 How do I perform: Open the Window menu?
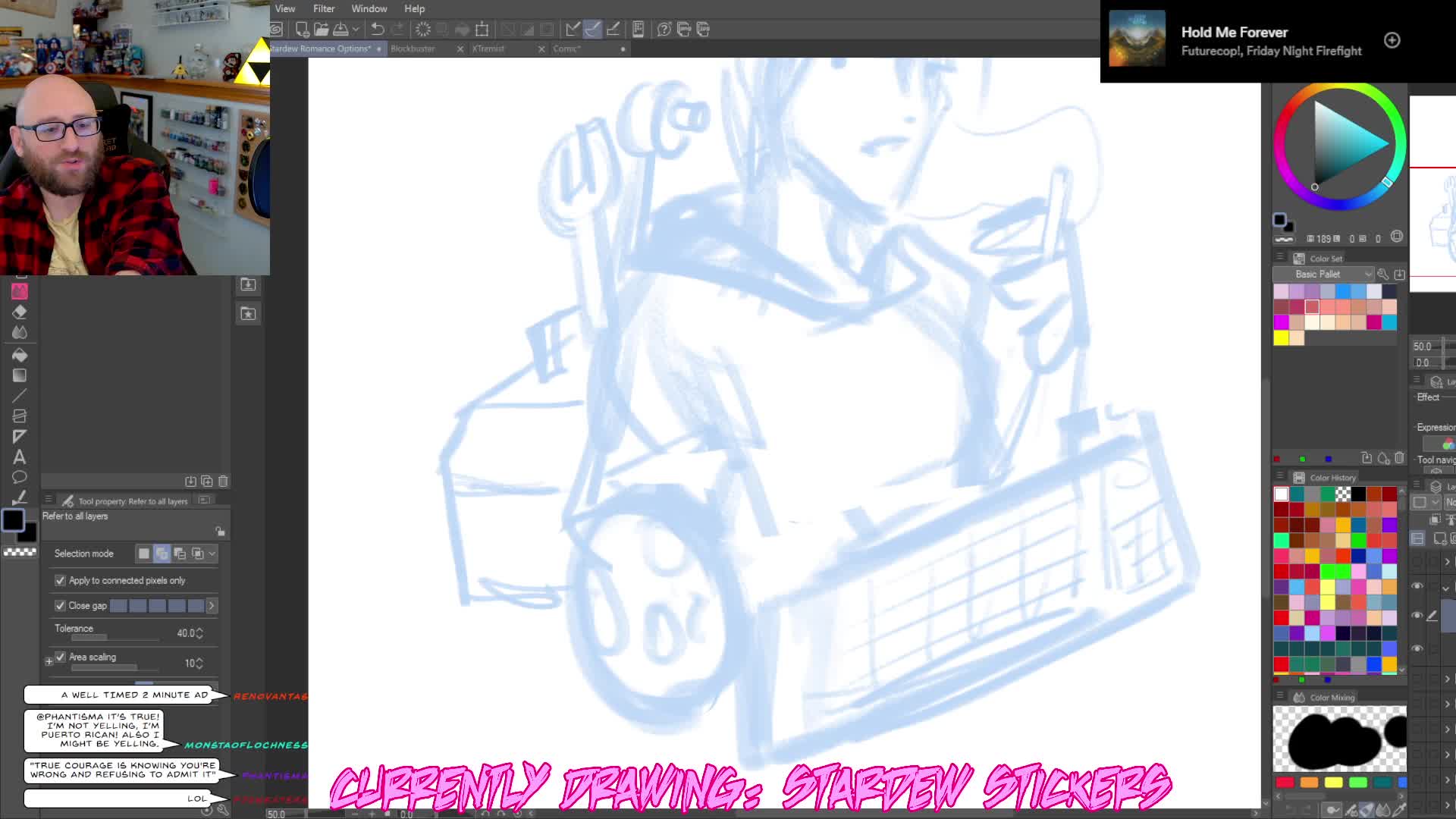pos(369,8)
